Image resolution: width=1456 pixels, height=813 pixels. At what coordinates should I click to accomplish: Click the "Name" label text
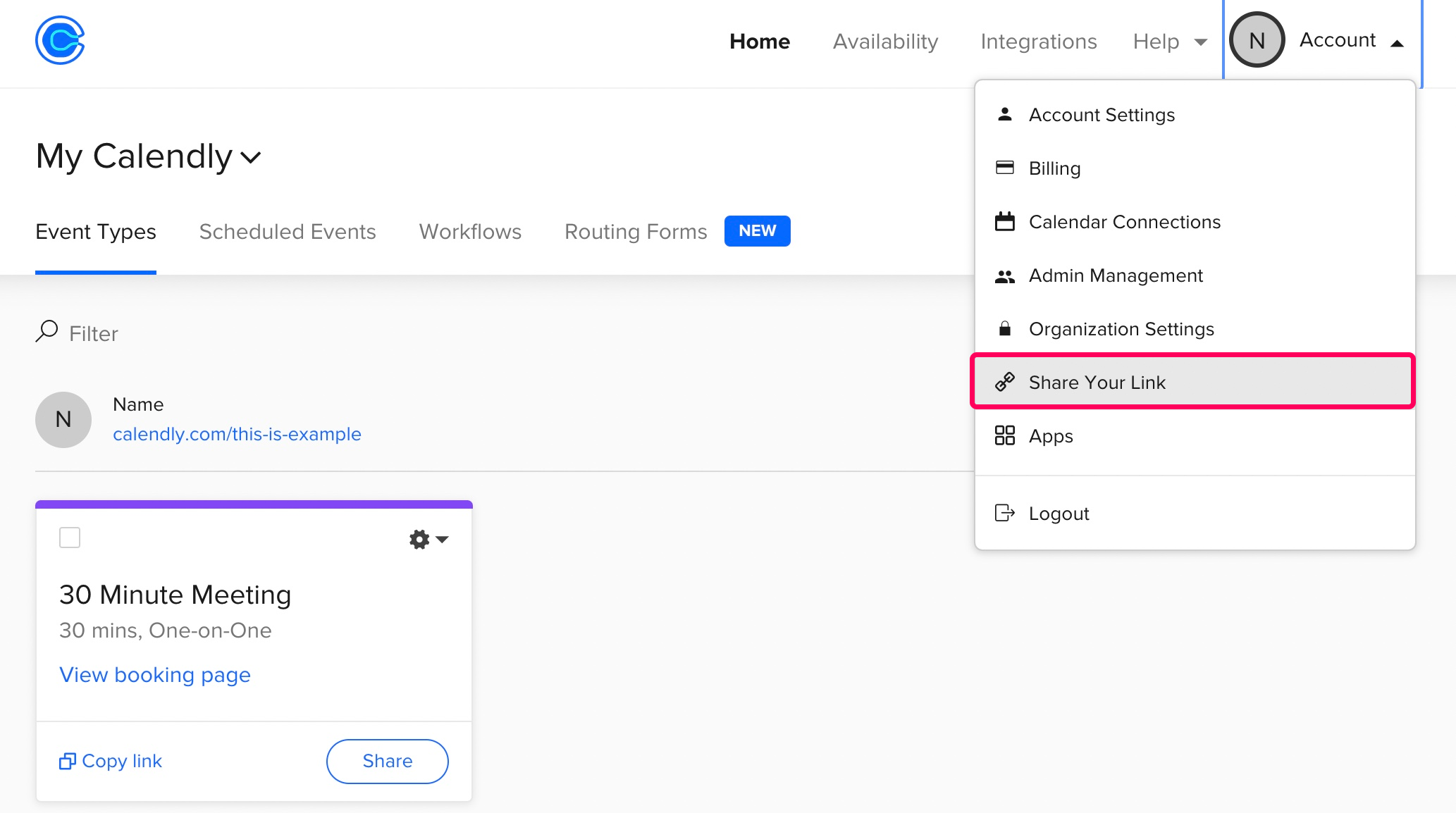click(138, 404)
